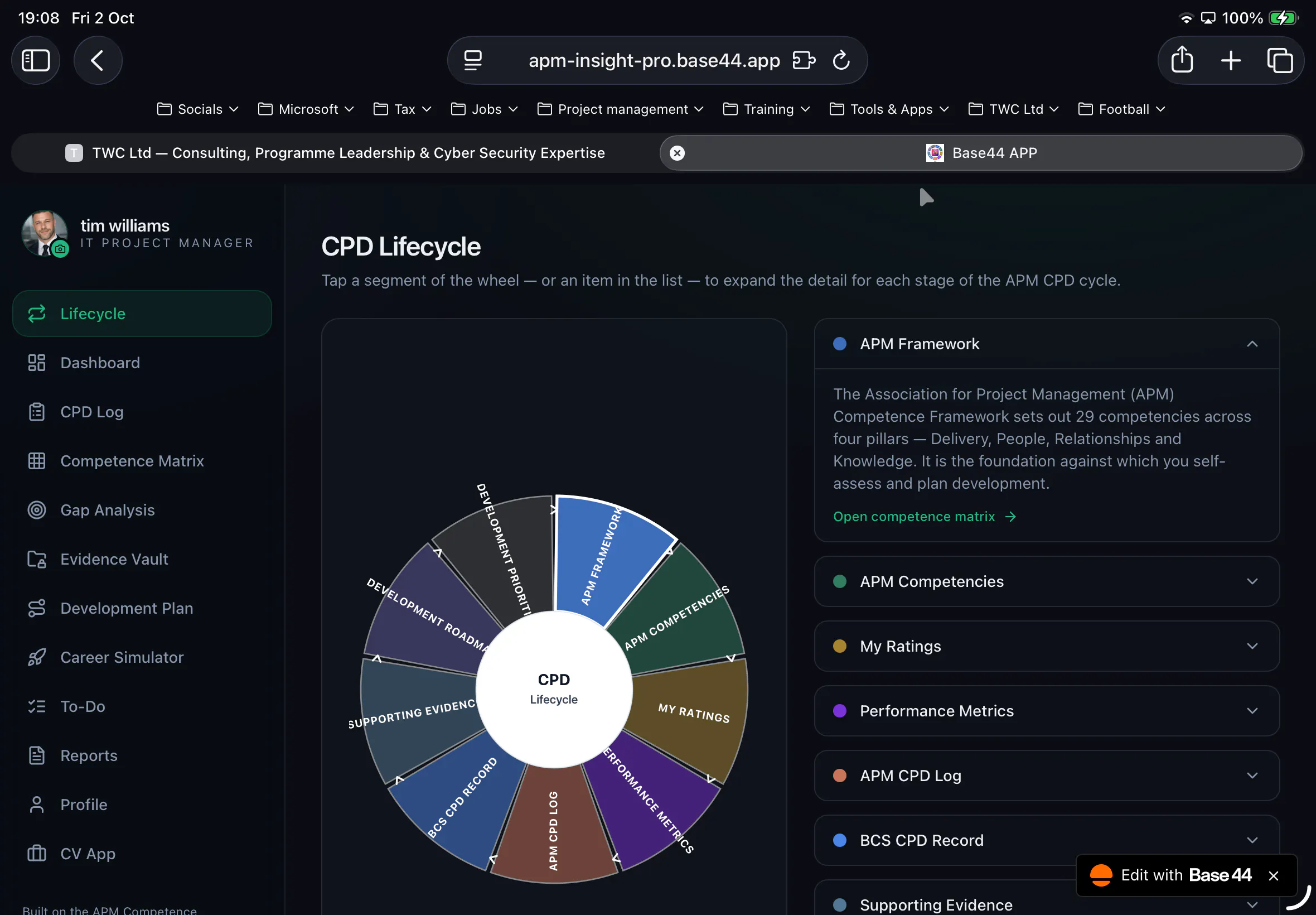
Task: Close the Base44 APP tab
Action: point(677,153)
